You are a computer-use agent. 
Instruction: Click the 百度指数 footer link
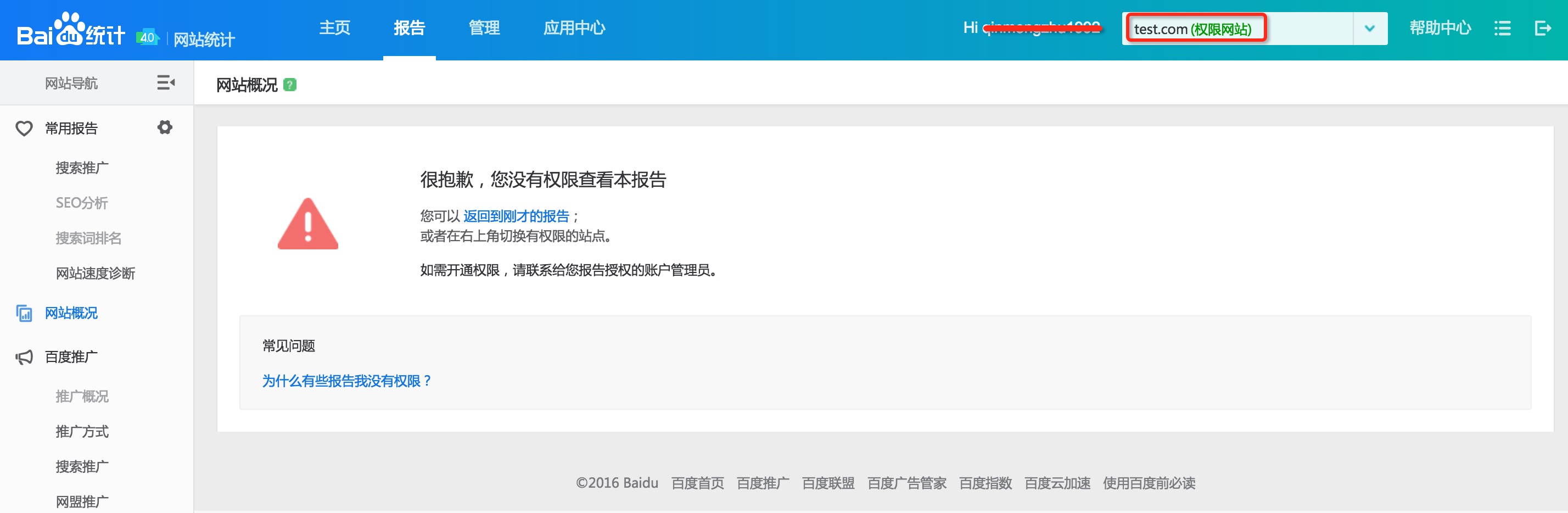coord(985,483)
